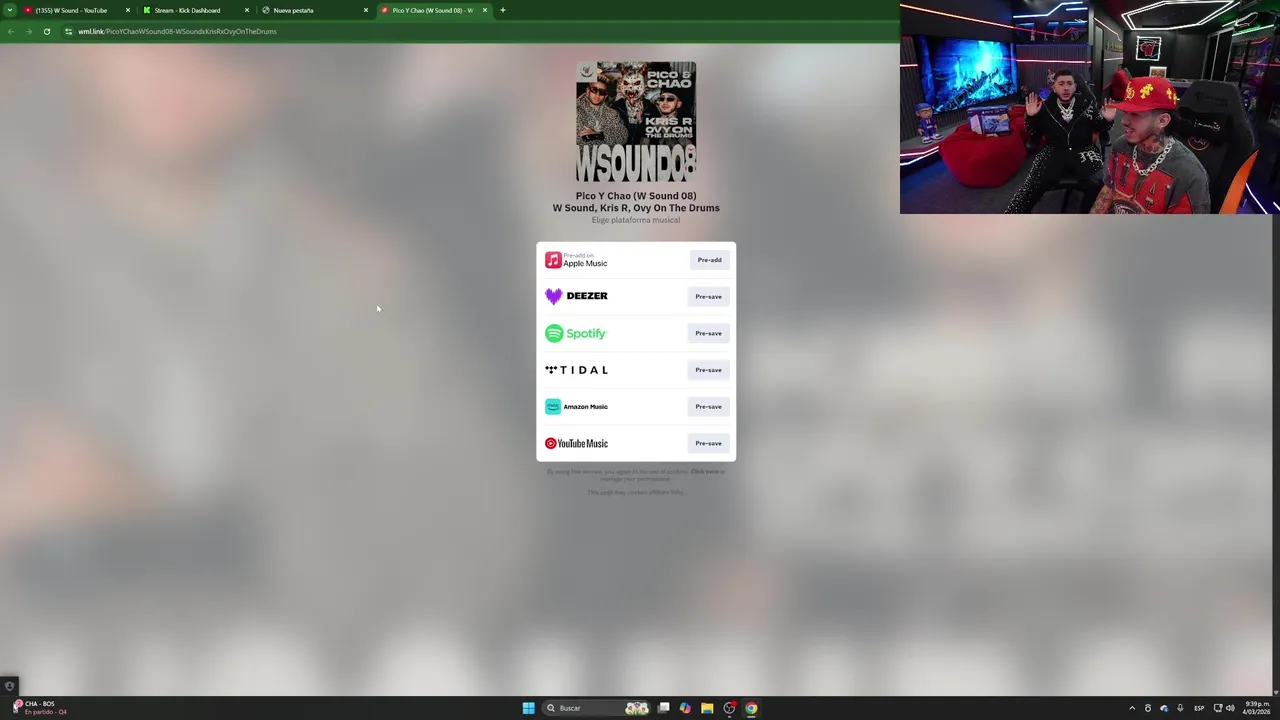Show hidden system tray icons
This screenshot has height=720, width=1280.
click(1132, 708)
